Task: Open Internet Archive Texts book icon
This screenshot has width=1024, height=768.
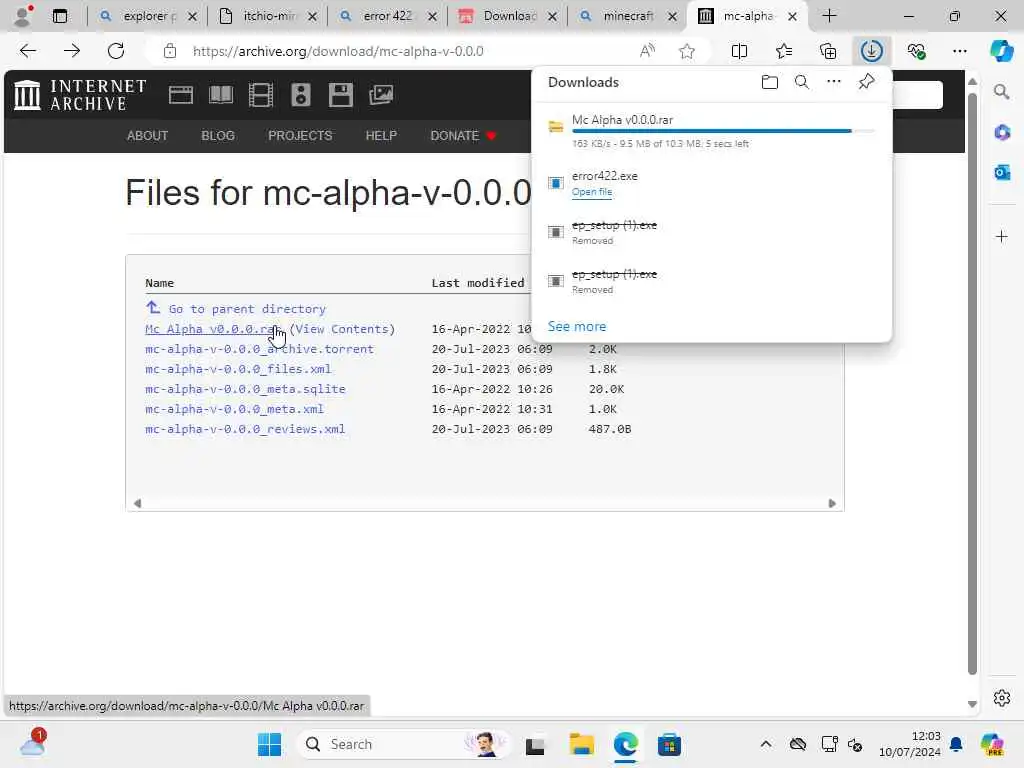Action: point(221,95)
